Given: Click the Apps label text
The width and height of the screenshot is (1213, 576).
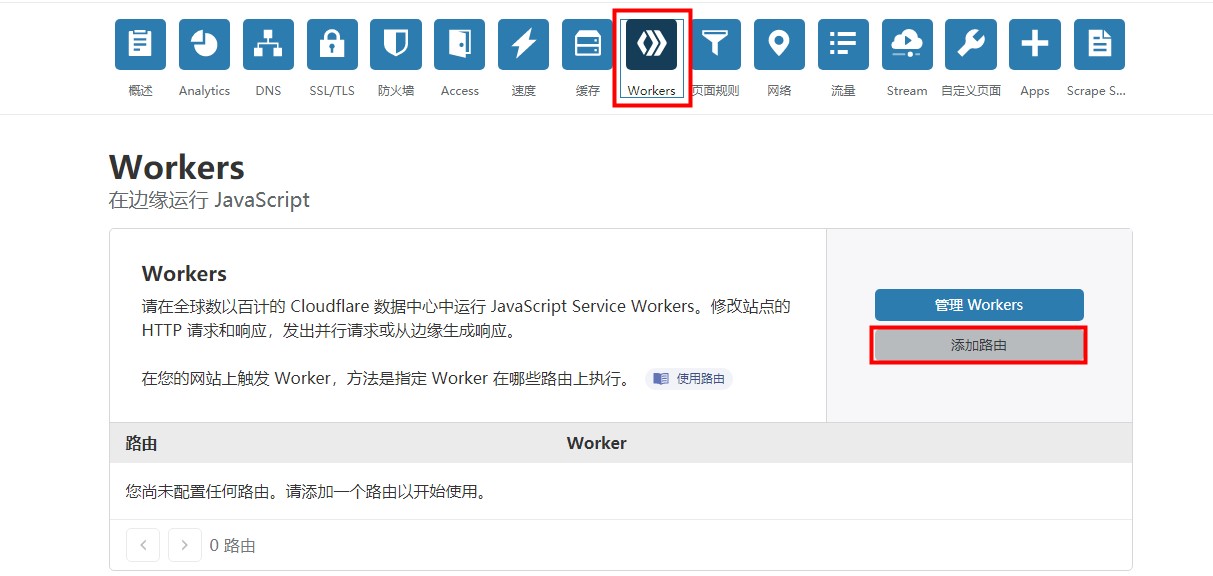Looking at the screenshot, I should [x=1035, y=91].
